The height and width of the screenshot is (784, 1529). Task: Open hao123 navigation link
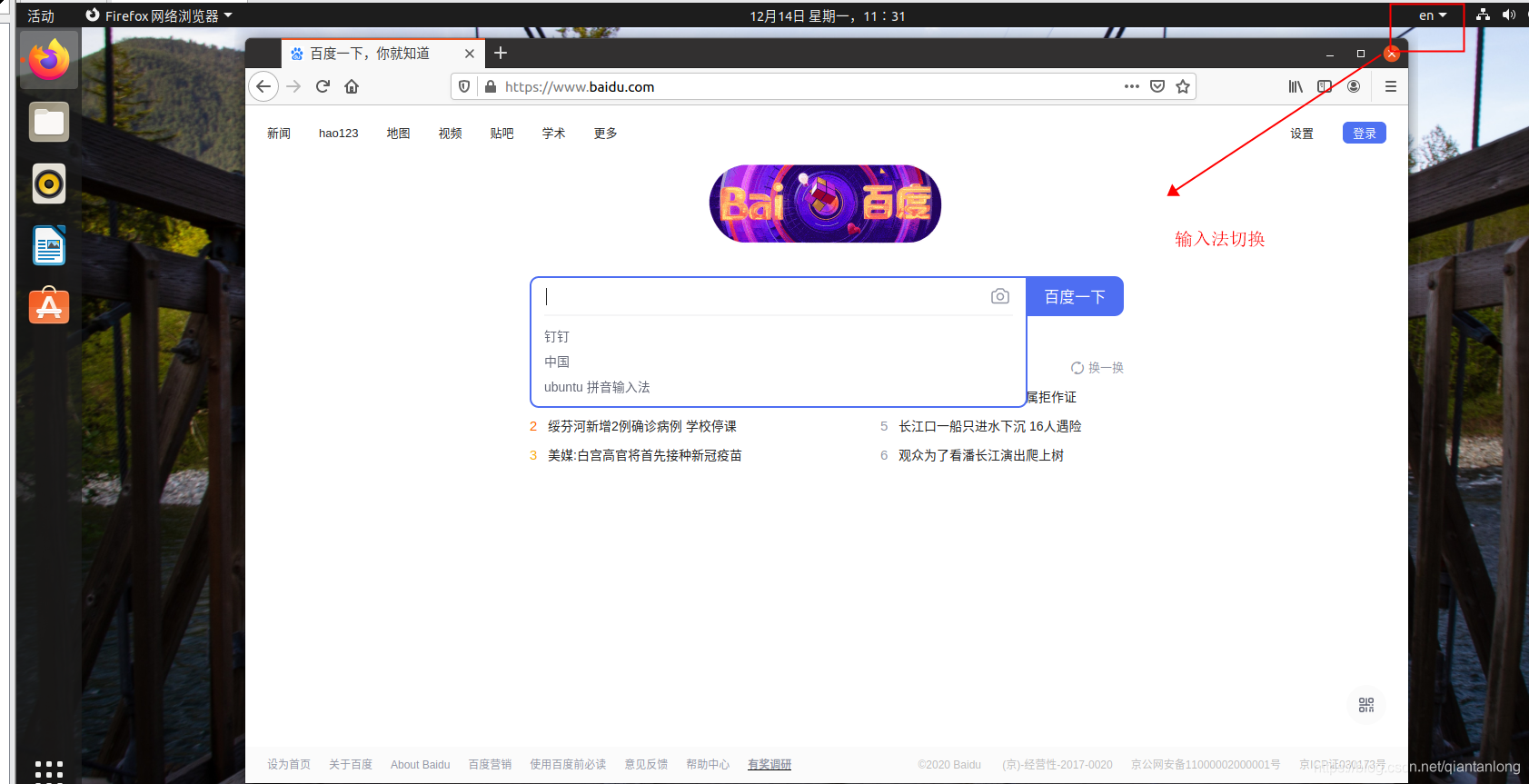339,133
